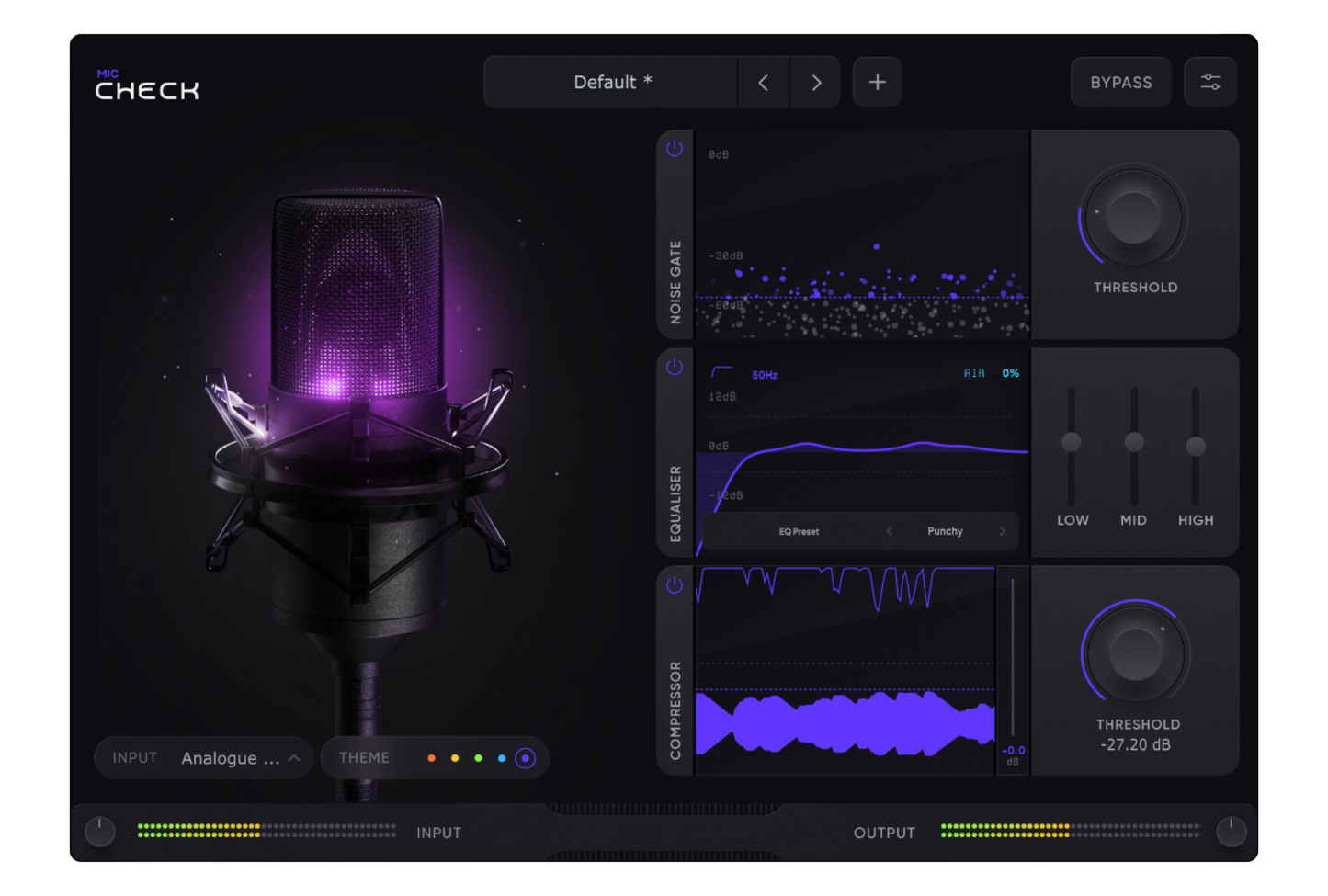Click the Noise Gate THRESHOLD knob
The width and height of the screenshot is (1328, 896).
[1134, 218]
